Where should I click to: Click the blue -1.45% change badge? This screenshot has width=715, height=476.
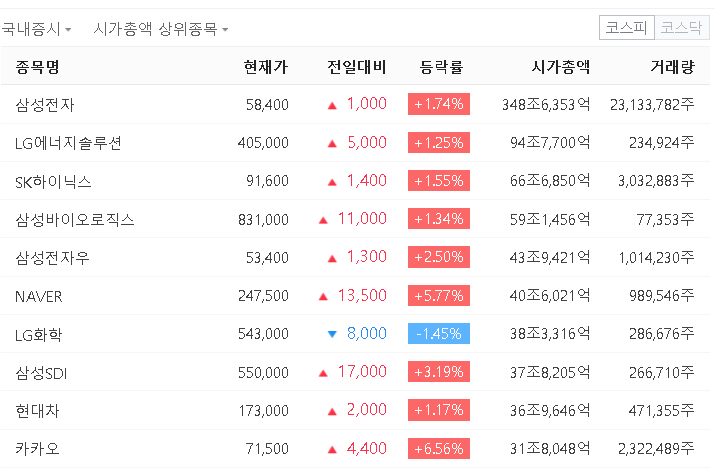tap(438, 334)
